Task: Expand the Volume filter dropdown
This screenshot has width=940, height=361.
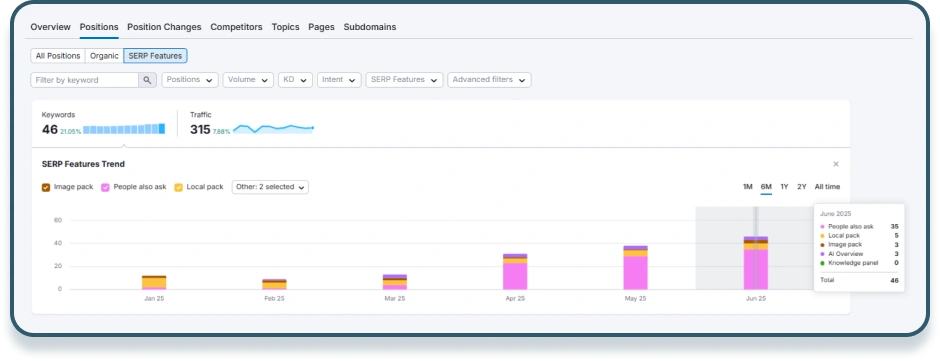Action: tap(248, 80)
